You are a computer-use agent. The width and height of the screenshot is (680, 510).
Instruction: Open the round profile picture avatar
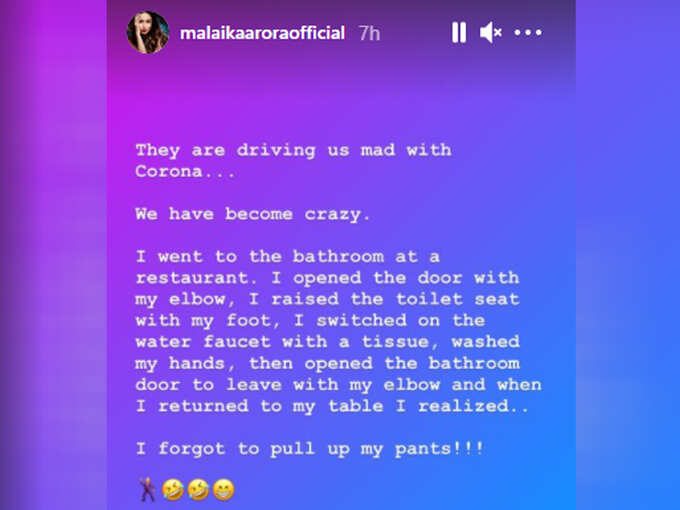tap(148, 33)
